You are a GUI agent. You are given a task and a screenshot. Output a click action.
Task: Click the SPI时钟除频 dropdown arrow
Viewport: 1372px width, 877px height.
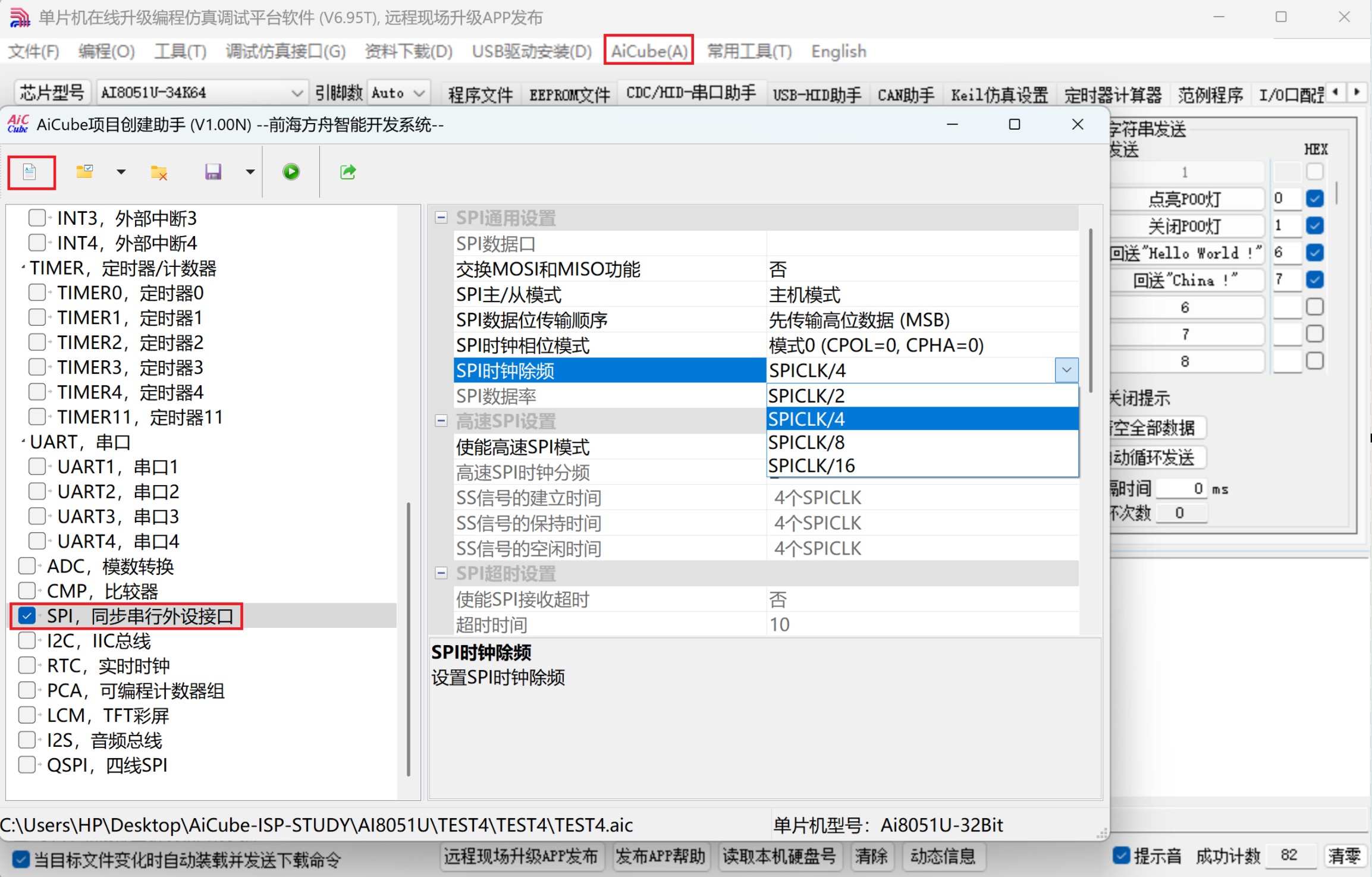click(1066, 370)
